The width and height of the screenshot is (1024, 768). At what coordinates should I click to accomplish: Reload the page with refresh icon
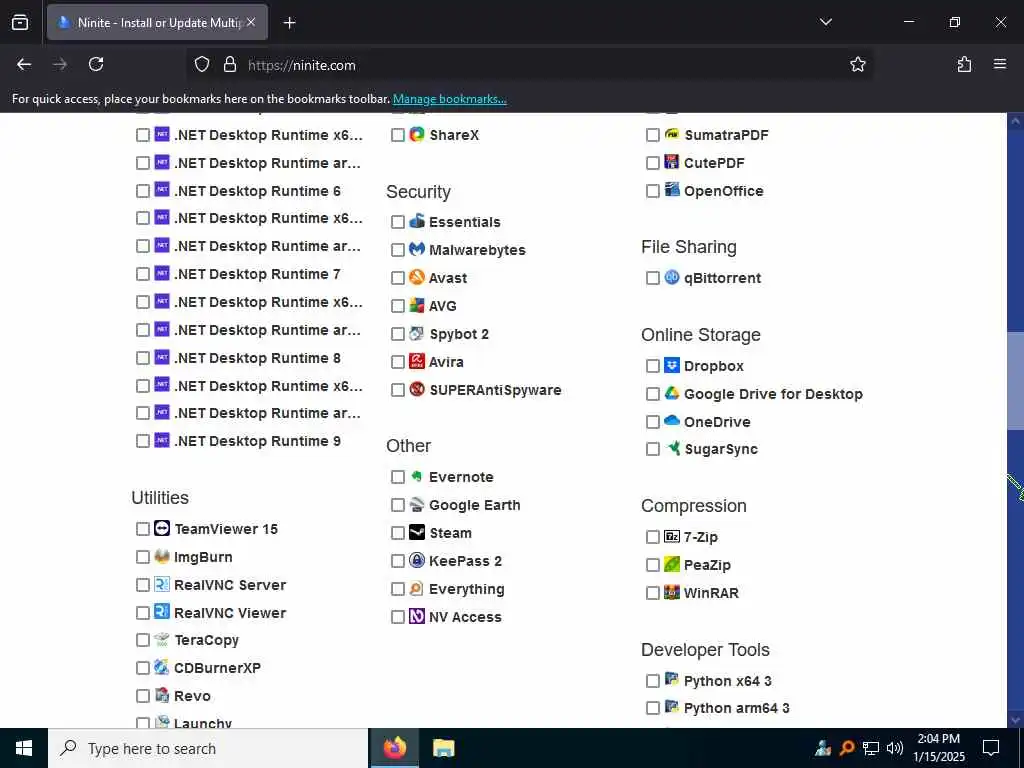96,64
